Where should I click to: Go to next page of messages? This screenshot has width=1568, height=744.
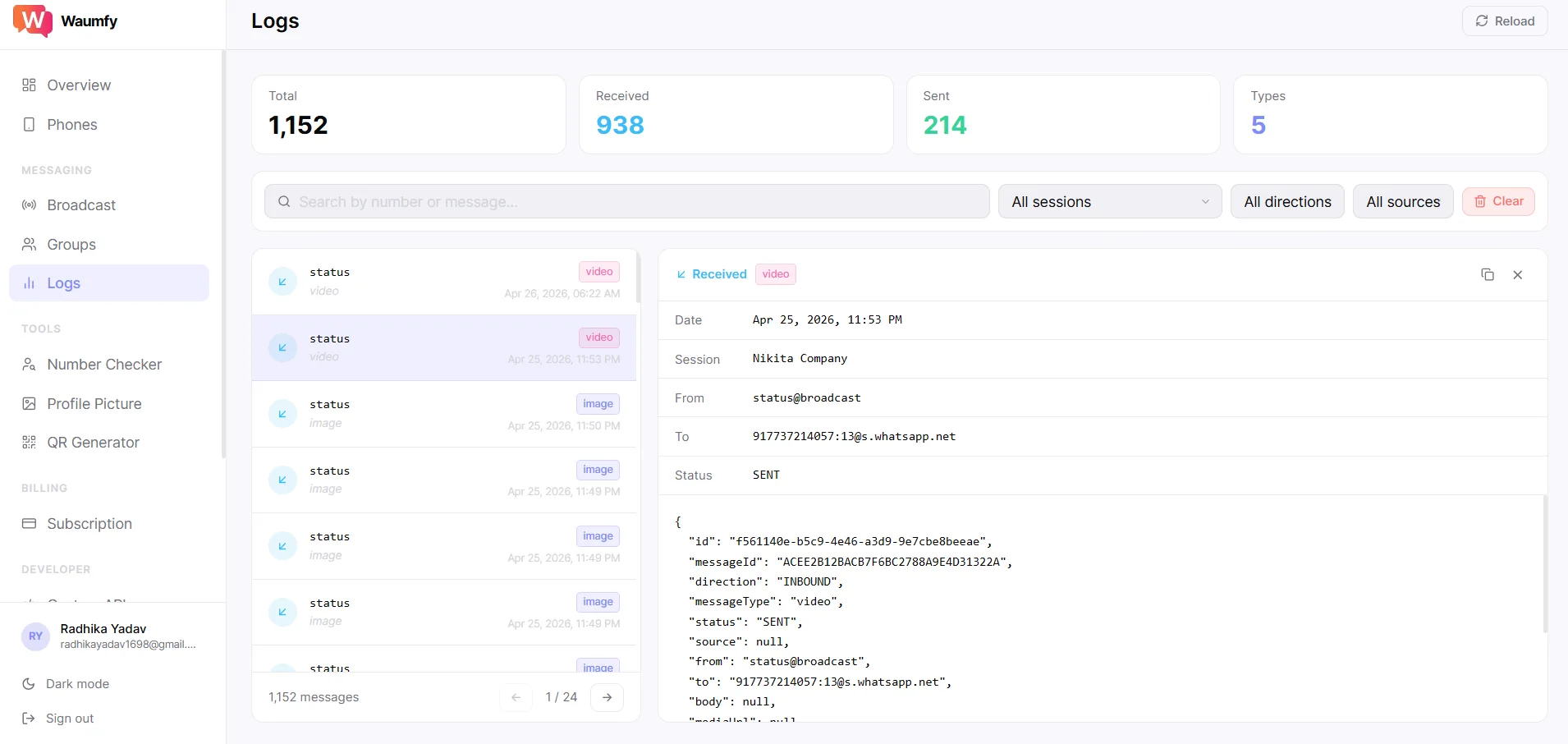(x=607, y=697)
